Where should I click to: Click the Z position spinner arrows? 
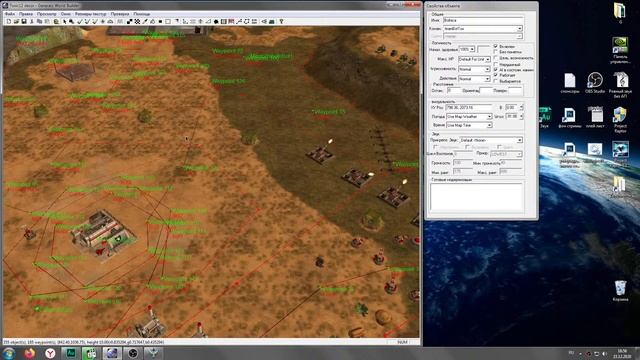tap(521, 107)
